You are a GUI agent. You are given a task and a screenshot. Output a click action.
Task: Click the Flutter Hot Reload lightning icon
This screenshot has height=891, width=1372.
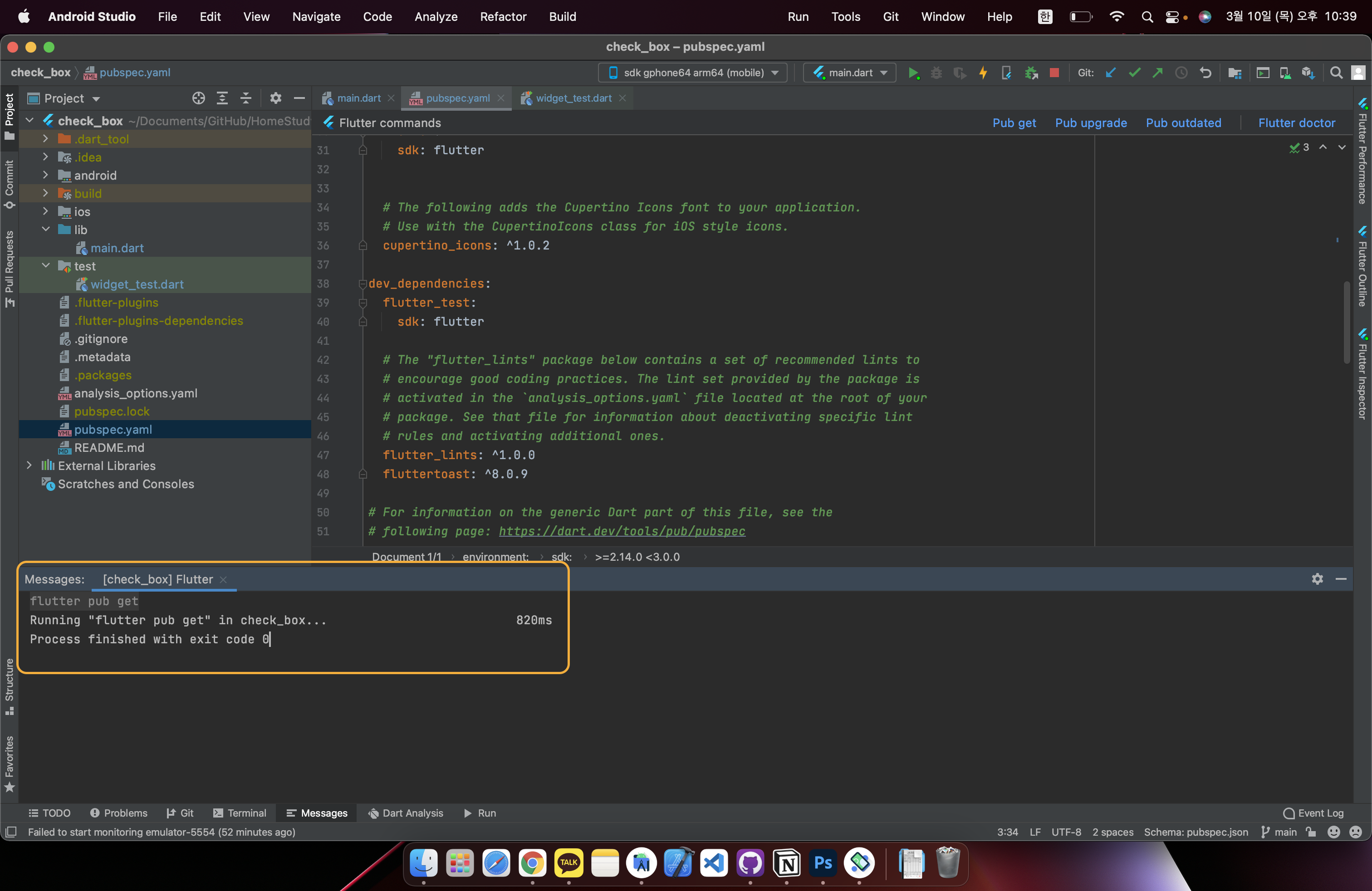983,73
